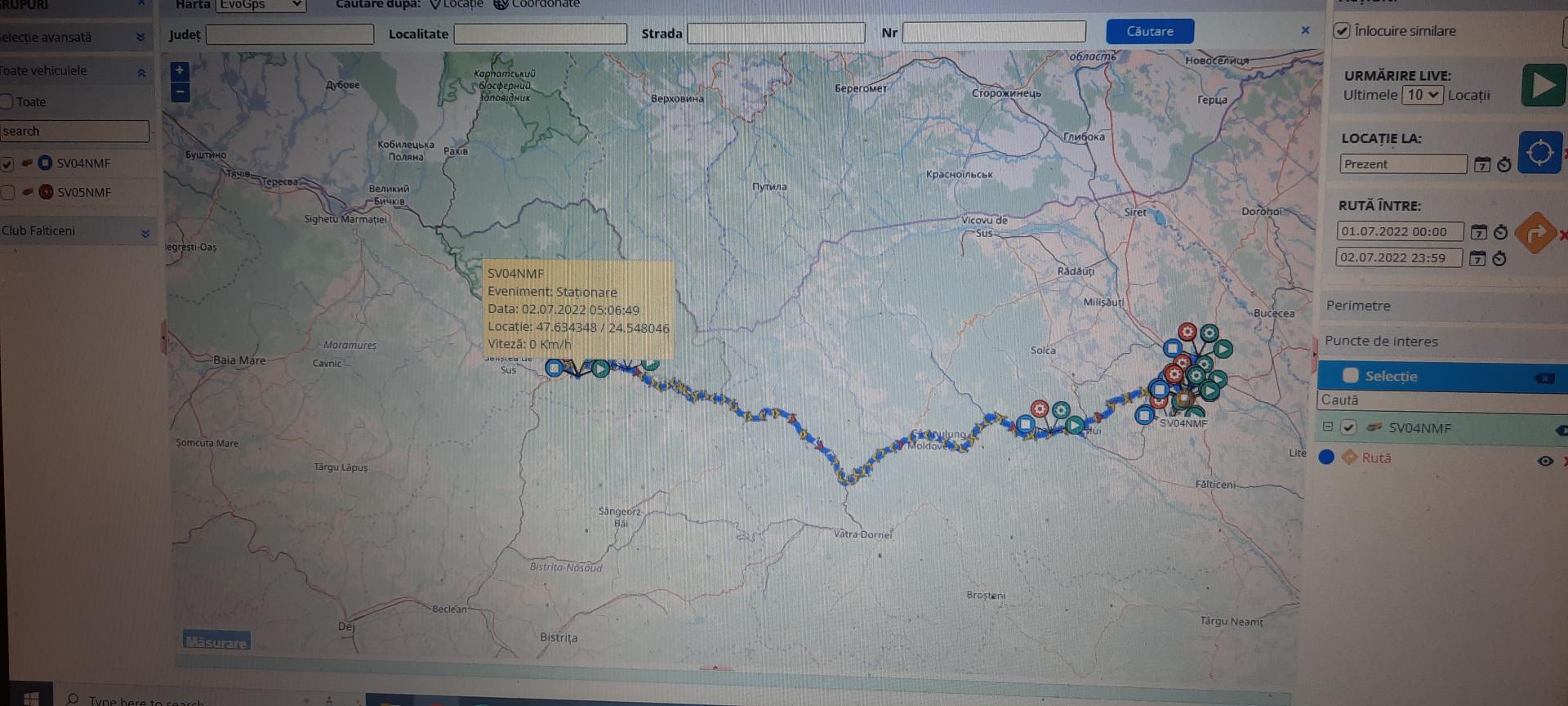
Task: Click green gear marker in the Câmpulung-side cluster
Action: coord(1061,409)
